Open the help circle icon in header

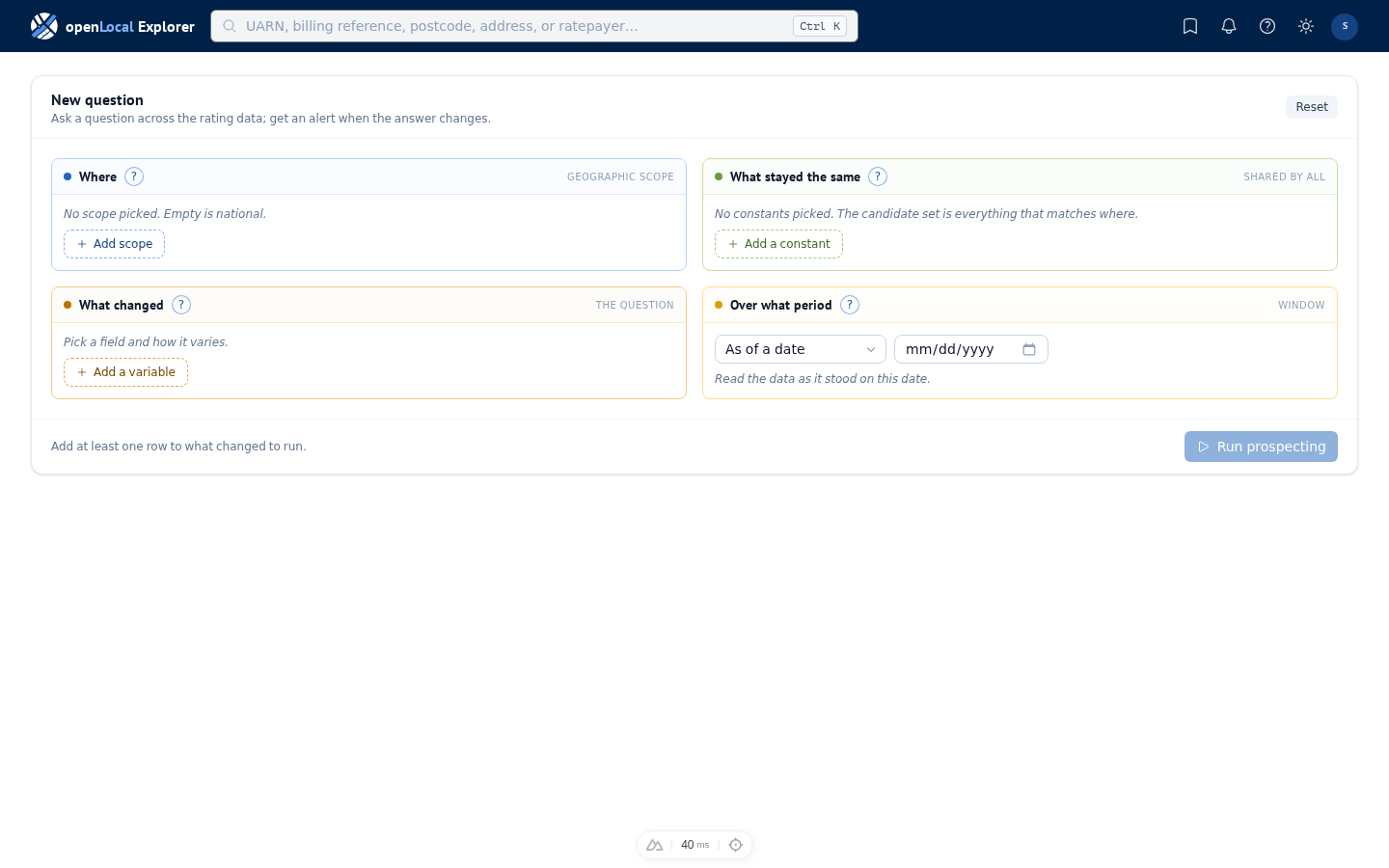pos(1267,26)
